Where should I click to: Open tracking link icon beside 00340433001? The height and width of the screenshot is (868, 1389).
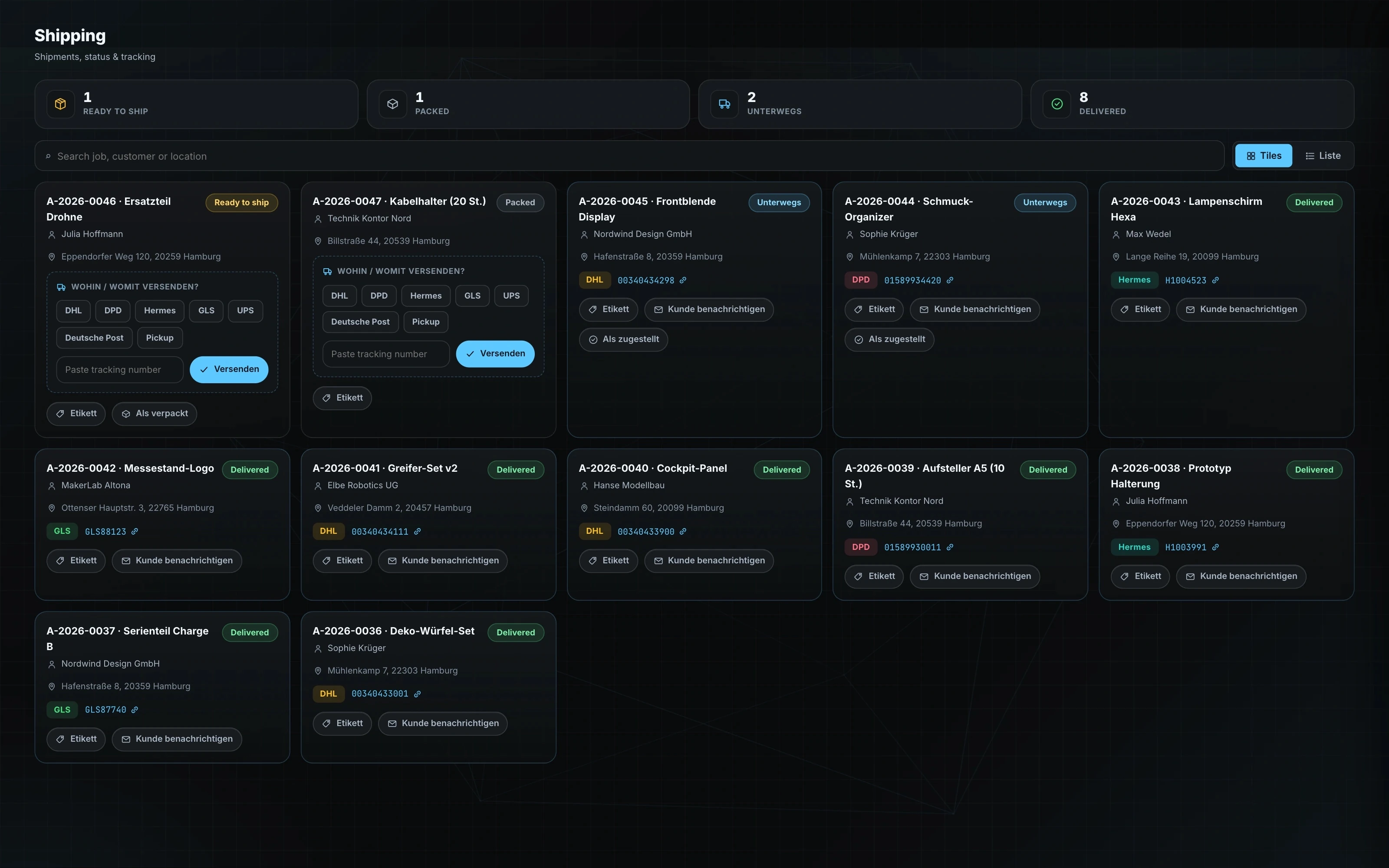click(417, 694)
